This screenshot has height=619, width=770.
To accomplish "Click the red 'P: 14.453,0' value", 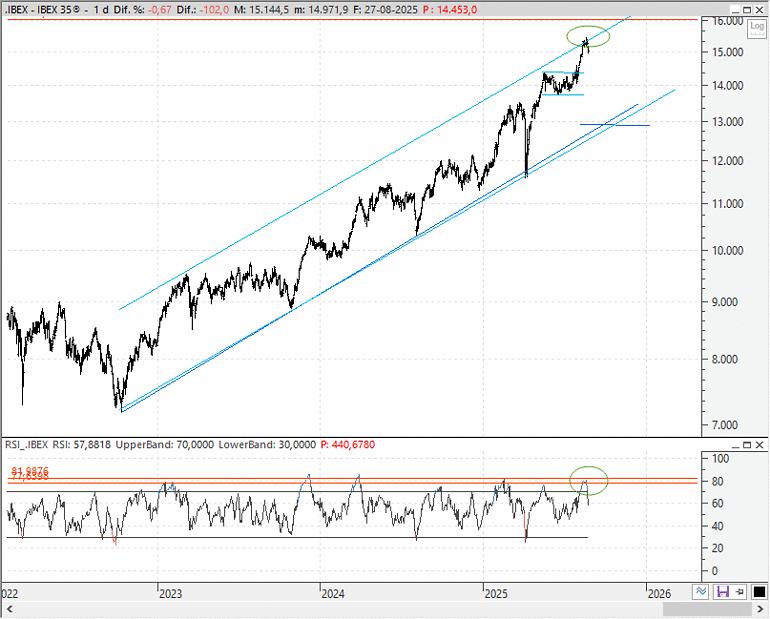I will [x=450, y=10].
